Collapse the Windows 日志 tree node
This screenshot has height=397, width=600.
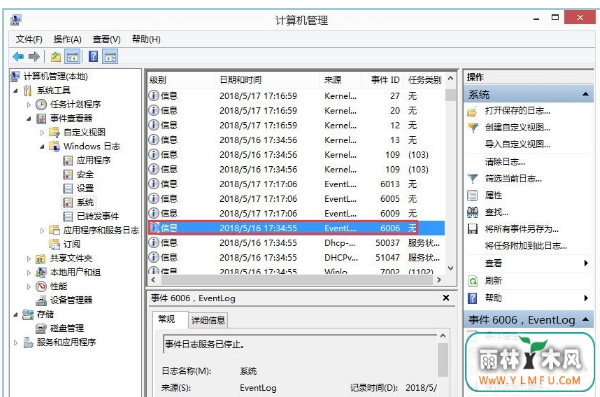[x=42, y=147]
